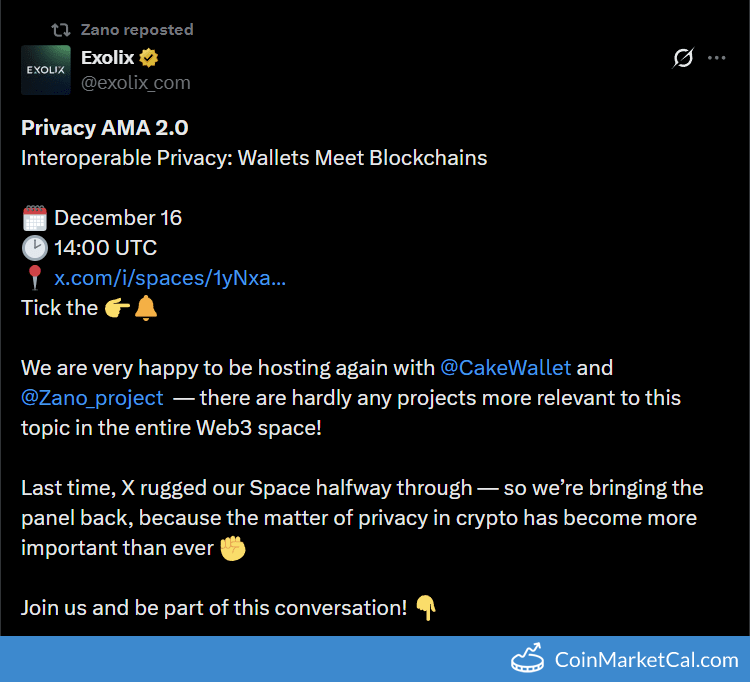Click the red pin emoji
Image resolution: width=750 pixels, height=682 pixels.
coord(33,278)
